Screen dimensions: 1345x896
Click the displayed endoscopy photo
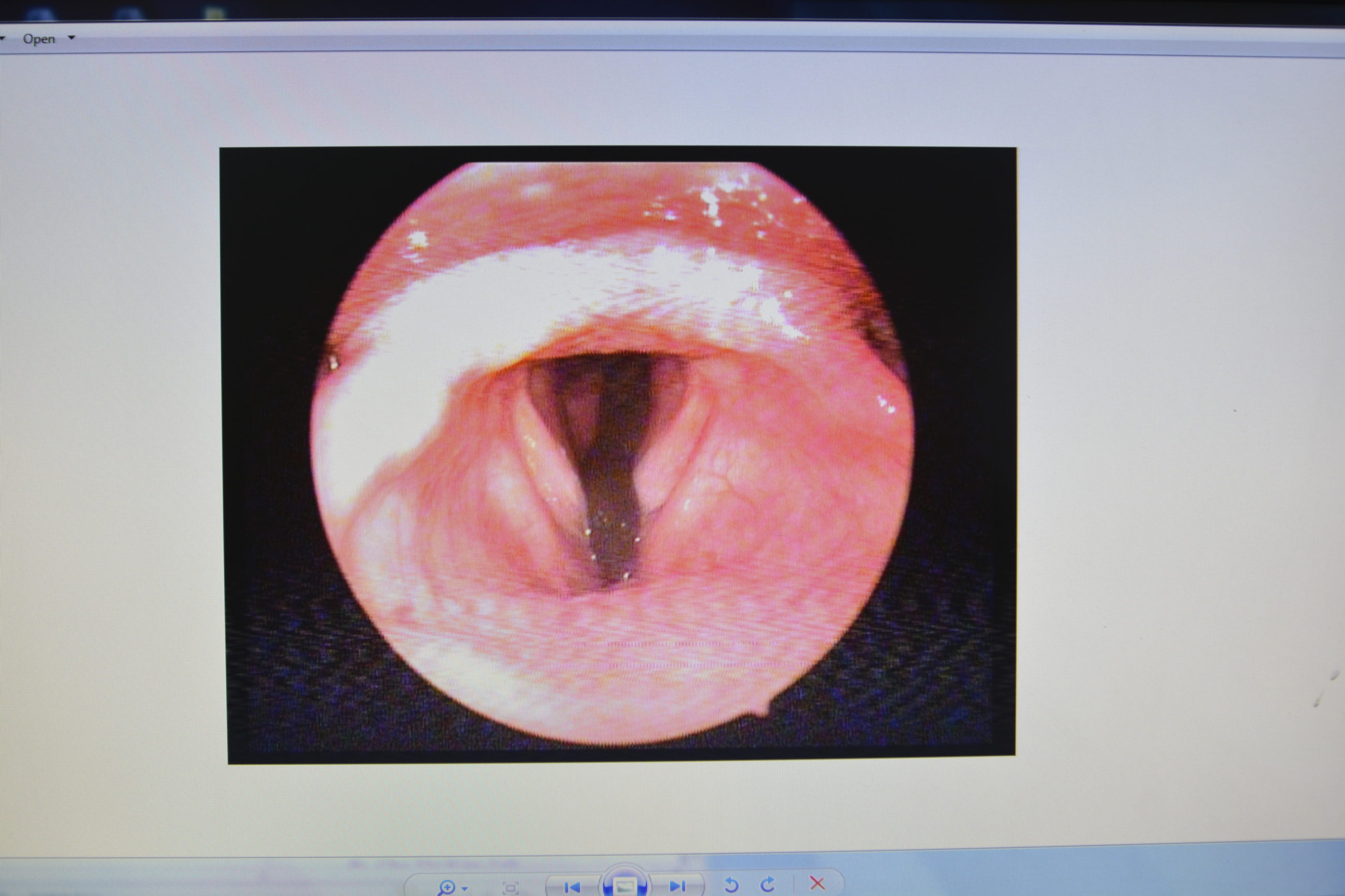pos(618,455)
